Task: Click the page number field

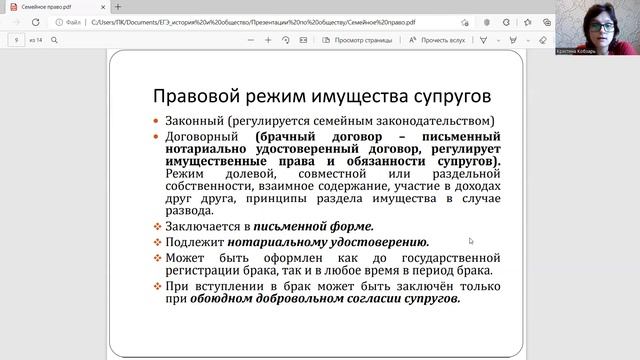Action: click(x=16, y=40)
